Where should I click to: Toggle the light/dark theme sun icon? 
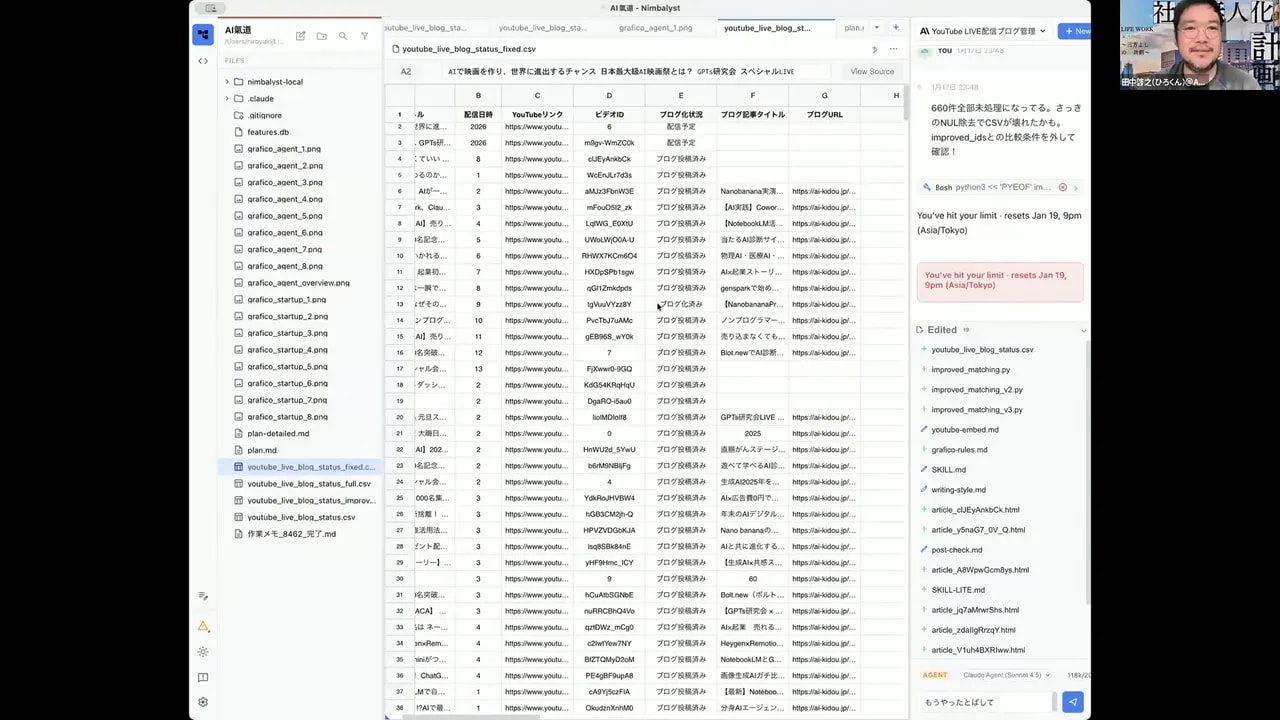point(203,652)
